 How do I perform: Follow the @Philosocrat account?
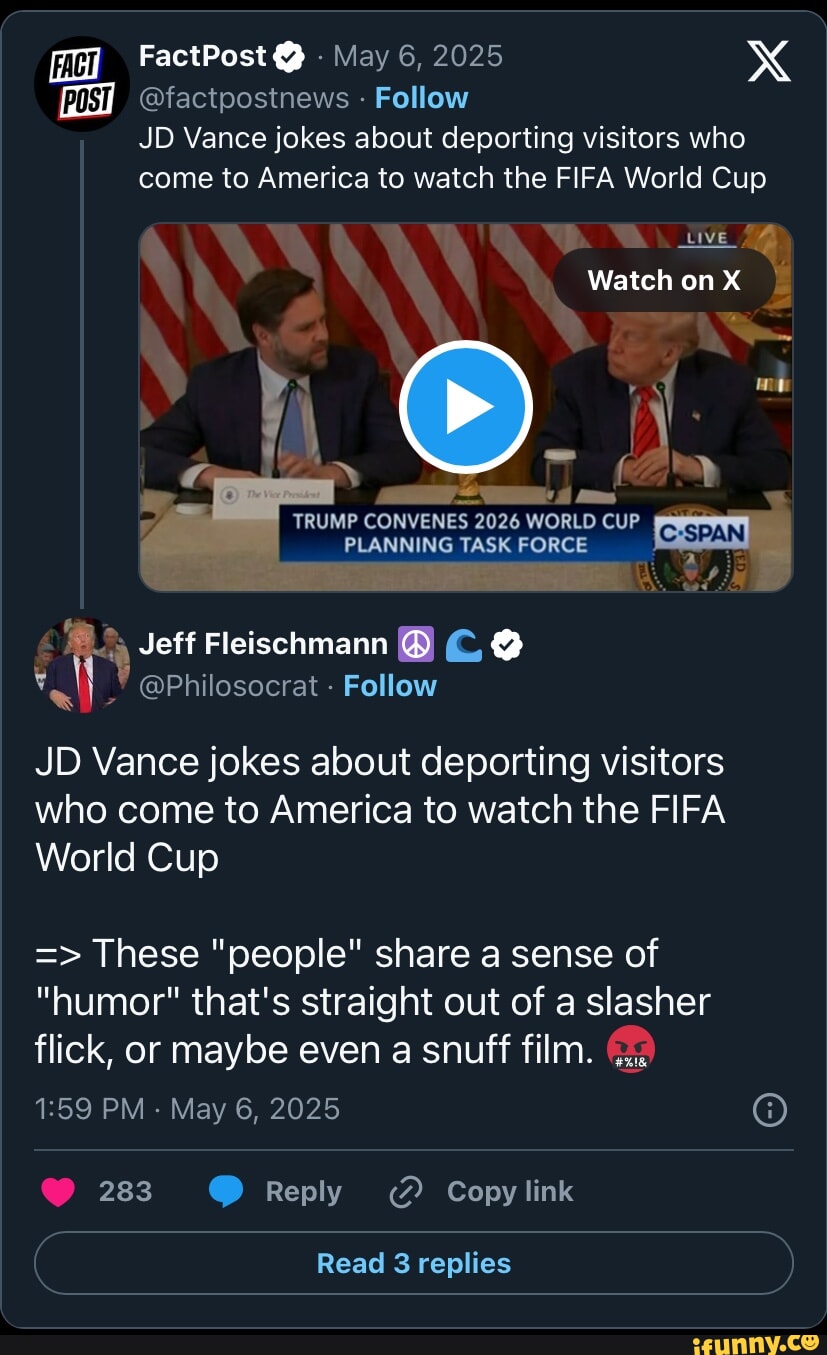coord(389,686)
